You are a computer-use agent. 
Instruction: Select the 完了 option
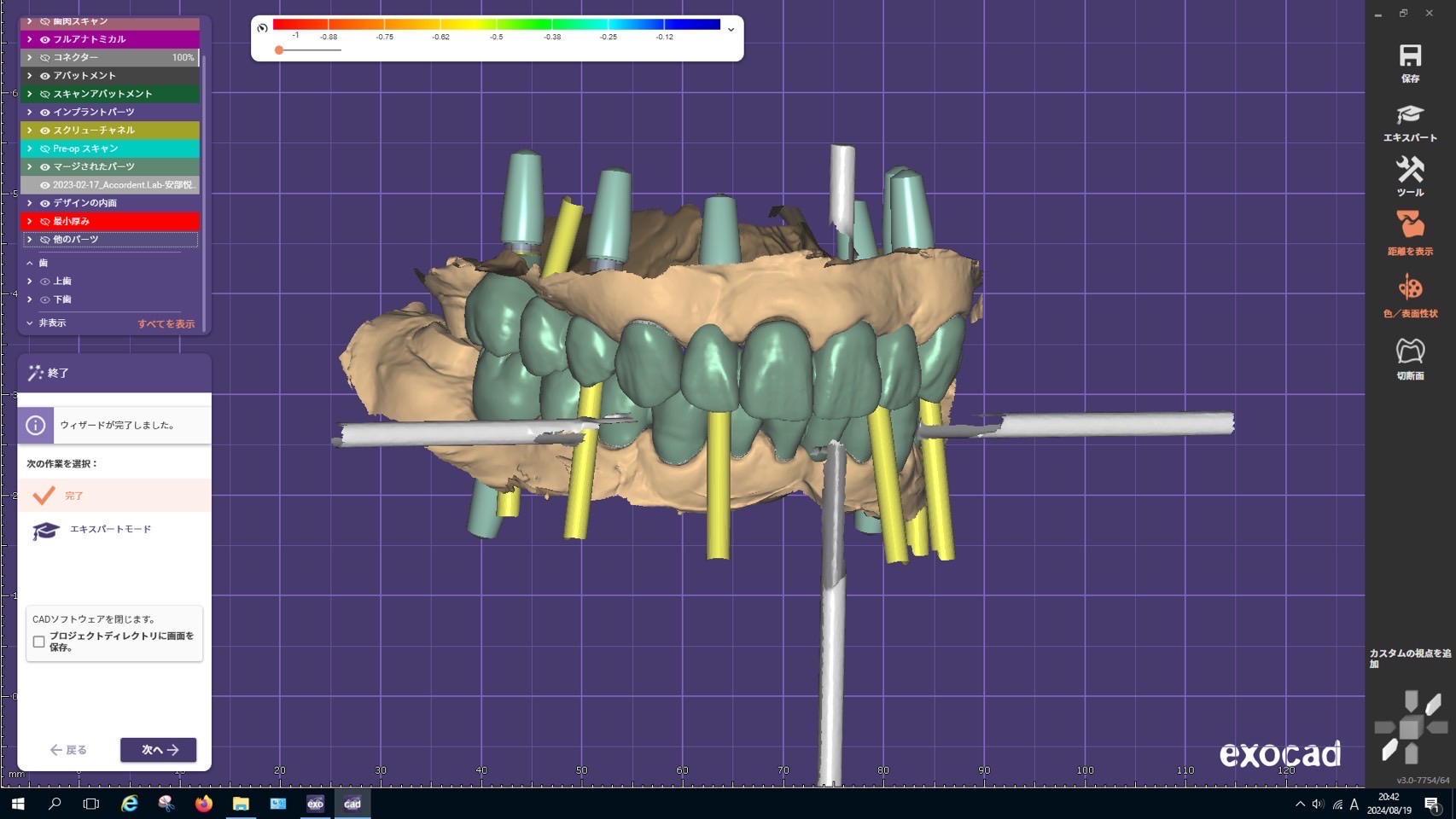(x=74, y=496)
